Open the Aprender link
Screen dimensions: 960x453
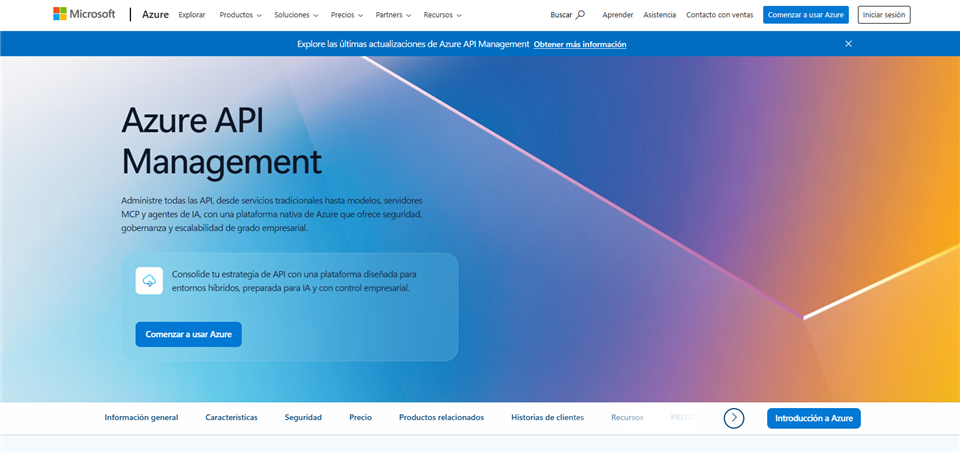pos(618,15)
